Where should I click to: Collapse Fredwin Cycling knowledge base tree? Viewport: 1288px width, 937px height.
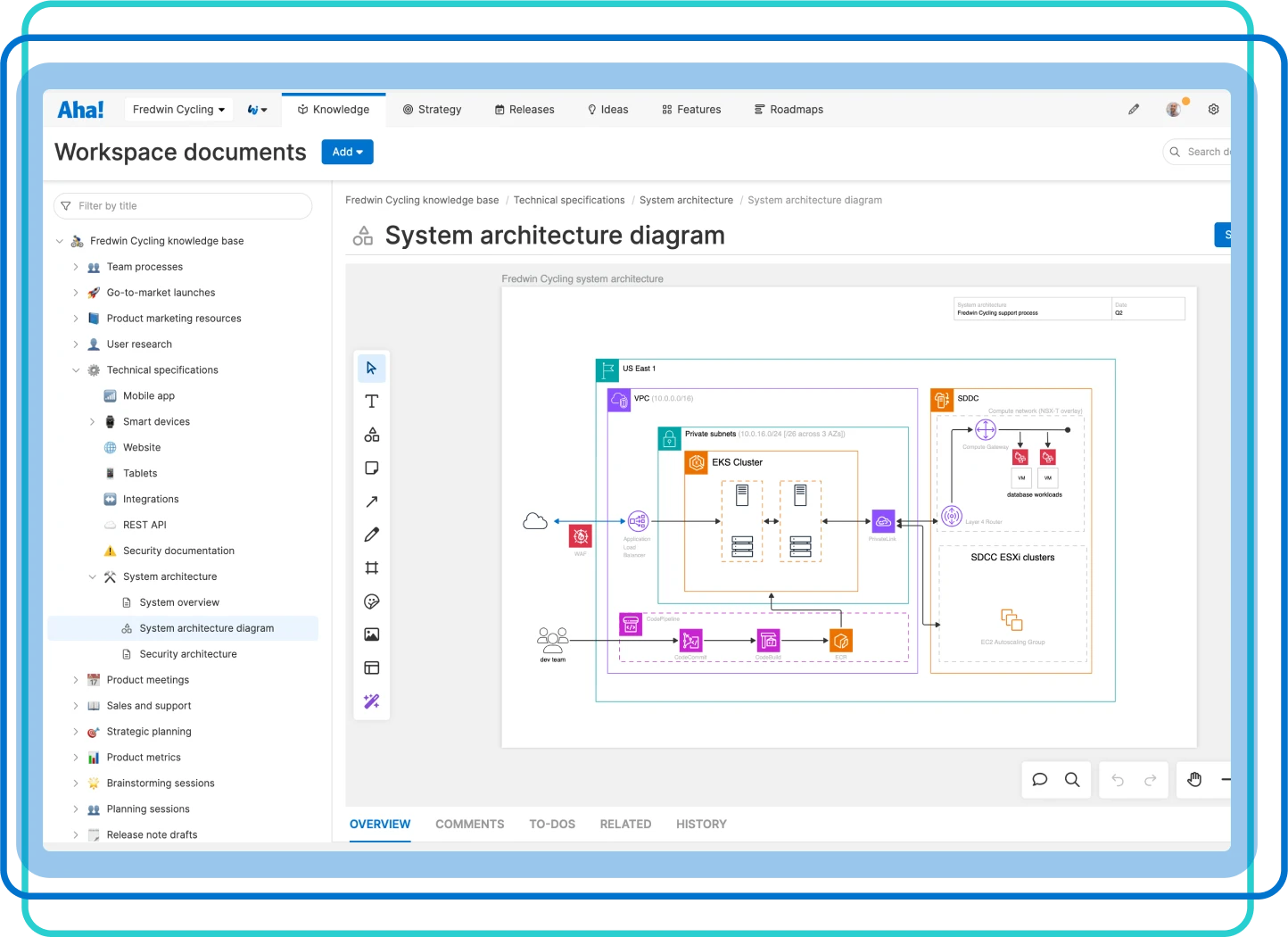point(60,241)
